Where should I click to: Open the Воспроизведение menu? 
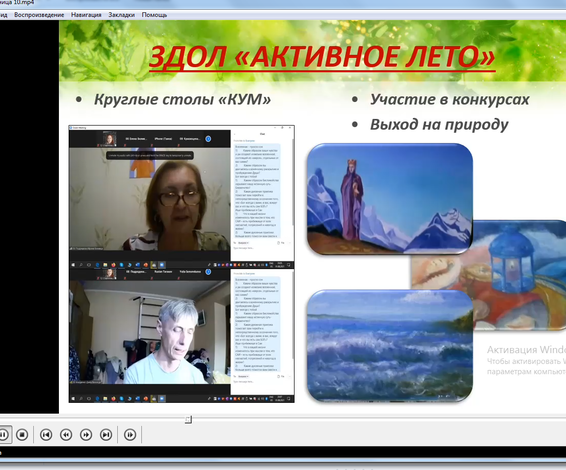coord(39,15)
